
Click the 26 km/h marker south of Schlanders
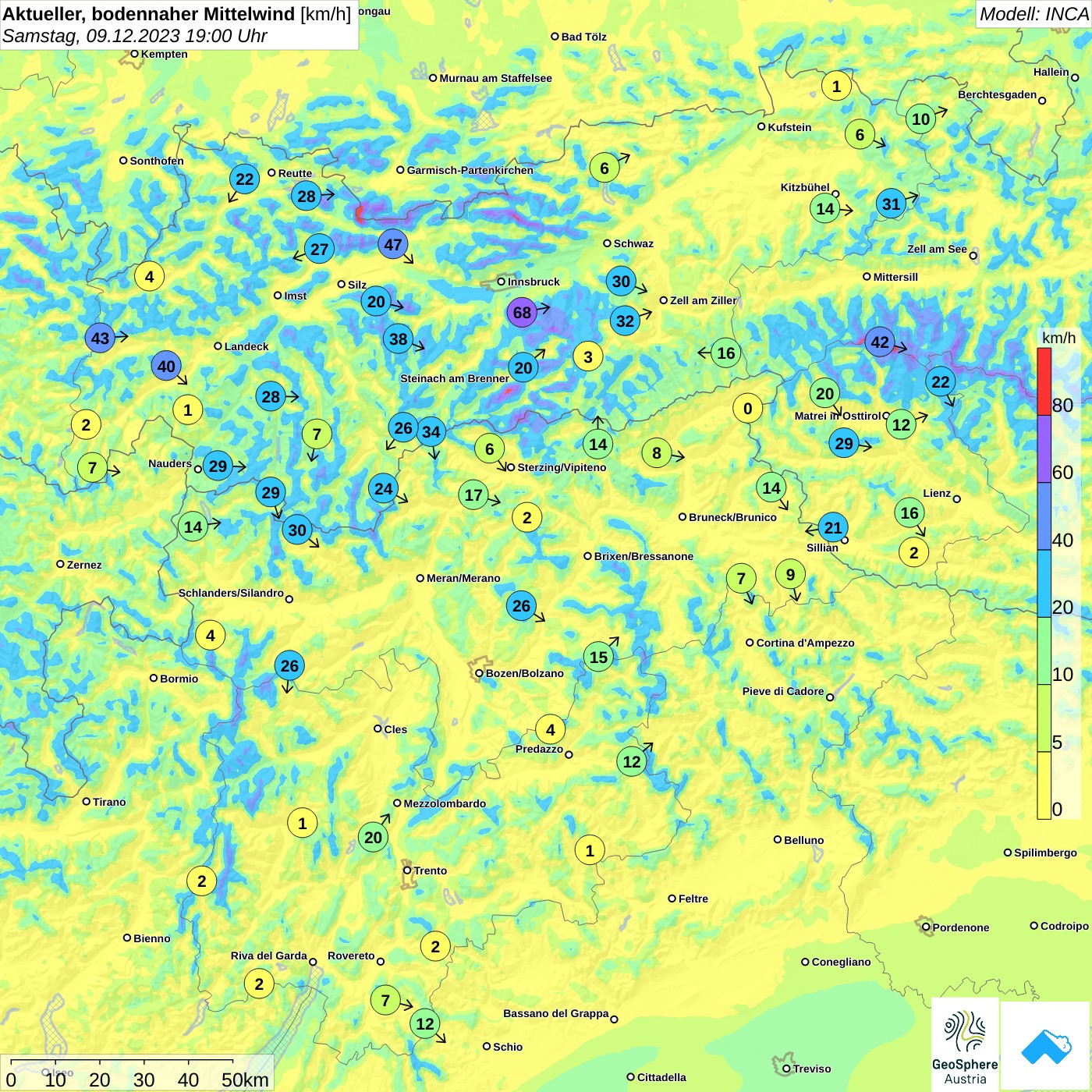coord(289,666)
